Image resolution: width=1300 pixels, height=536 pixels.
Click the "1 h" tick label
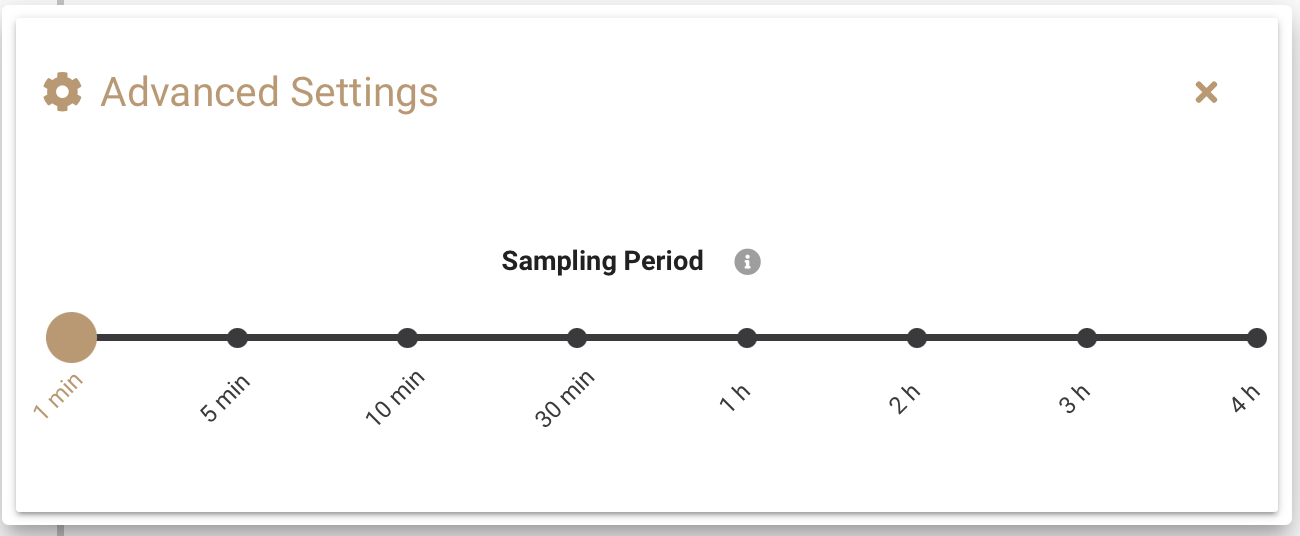coord(734,397)
